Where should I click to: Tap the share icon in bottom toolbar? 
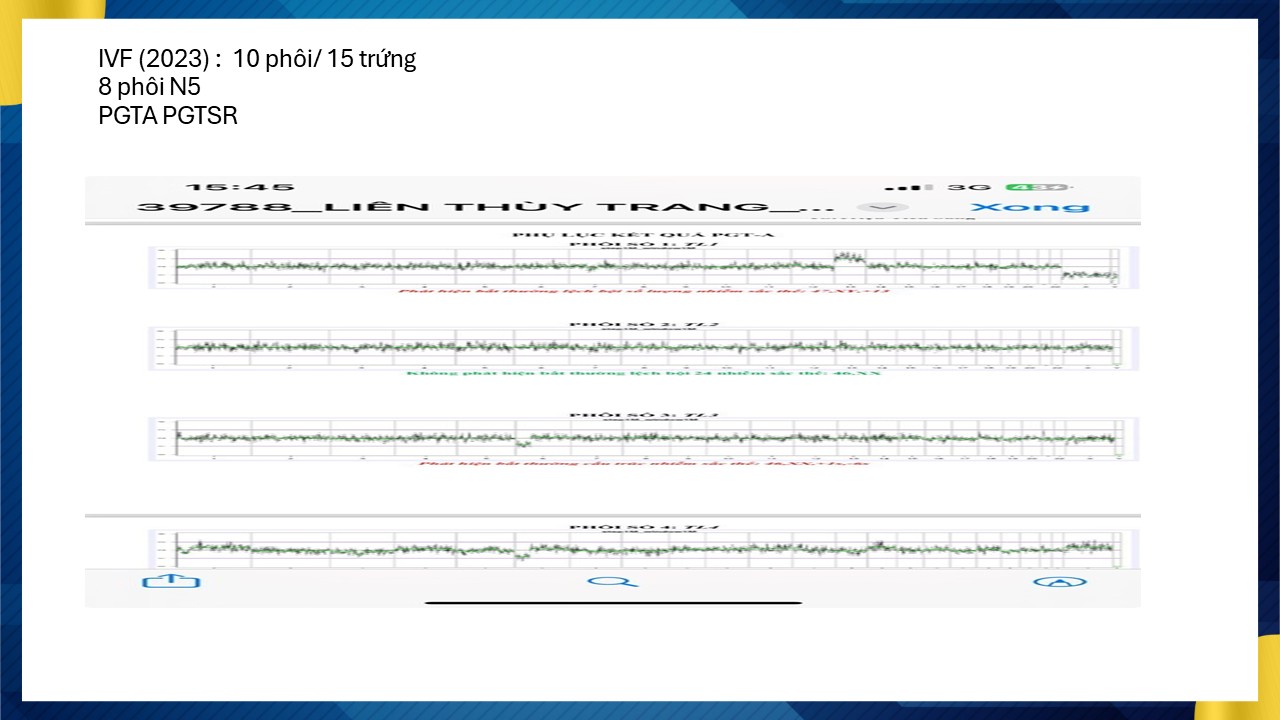point(171,581)
